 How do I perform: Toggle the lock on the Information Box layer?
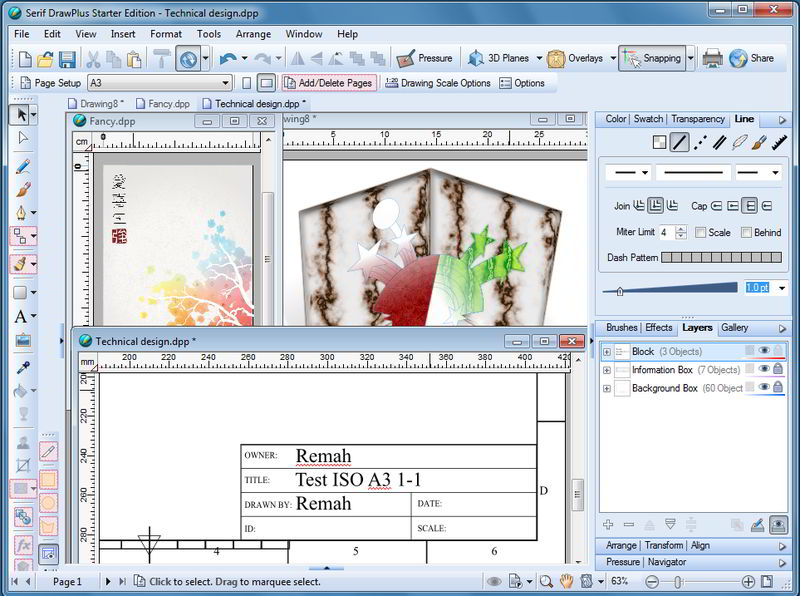(x=779, y=370)
